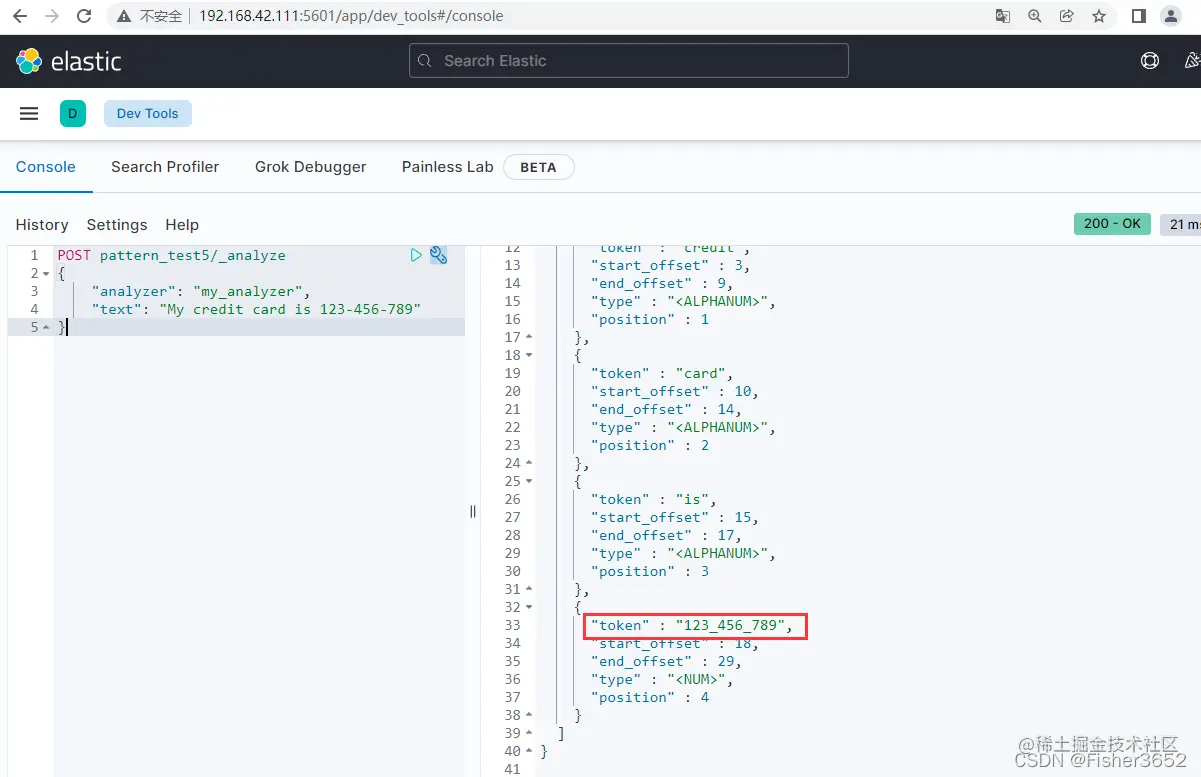Toggle fold arrow at output line 38

pyautogui.click(x=529, y=716)
